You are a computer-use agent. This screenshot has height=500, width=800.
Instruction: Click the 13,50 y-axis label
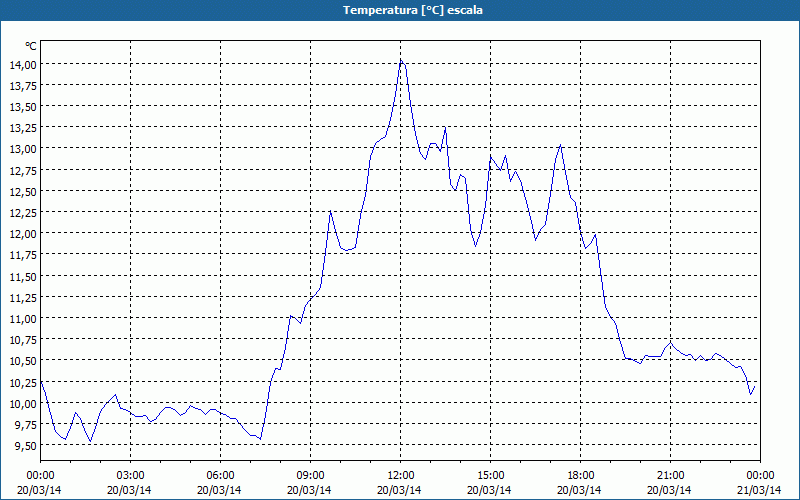(23, 107)
